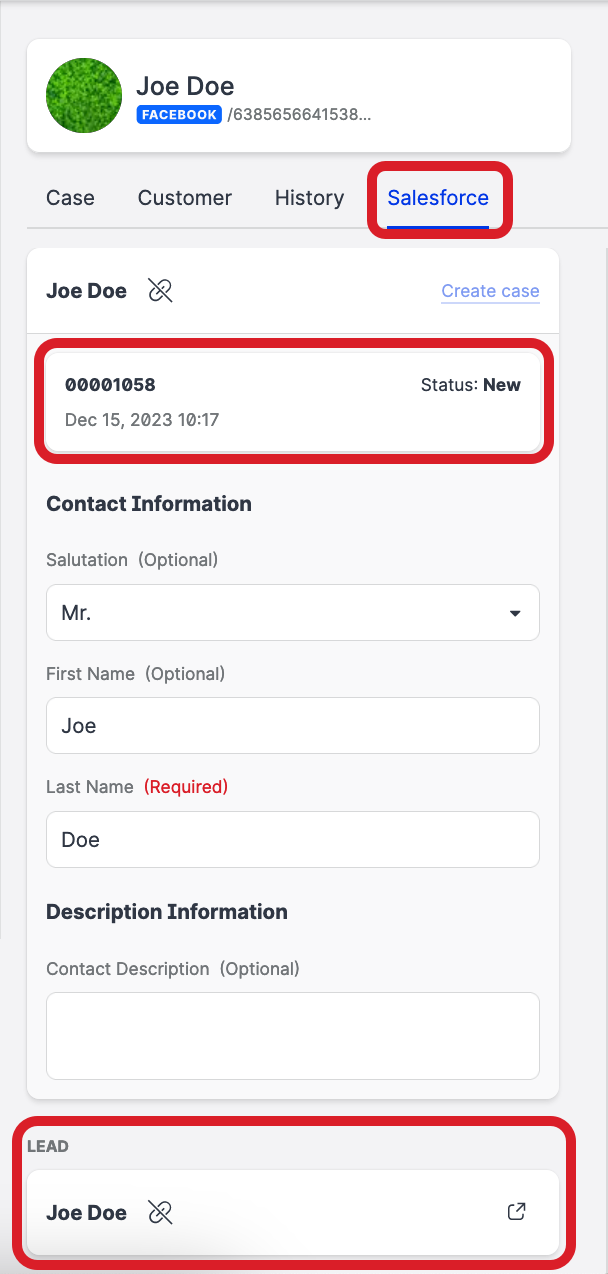Switch to the Case tab
The width and height of the screenshot is (608, 1274).
70,198
